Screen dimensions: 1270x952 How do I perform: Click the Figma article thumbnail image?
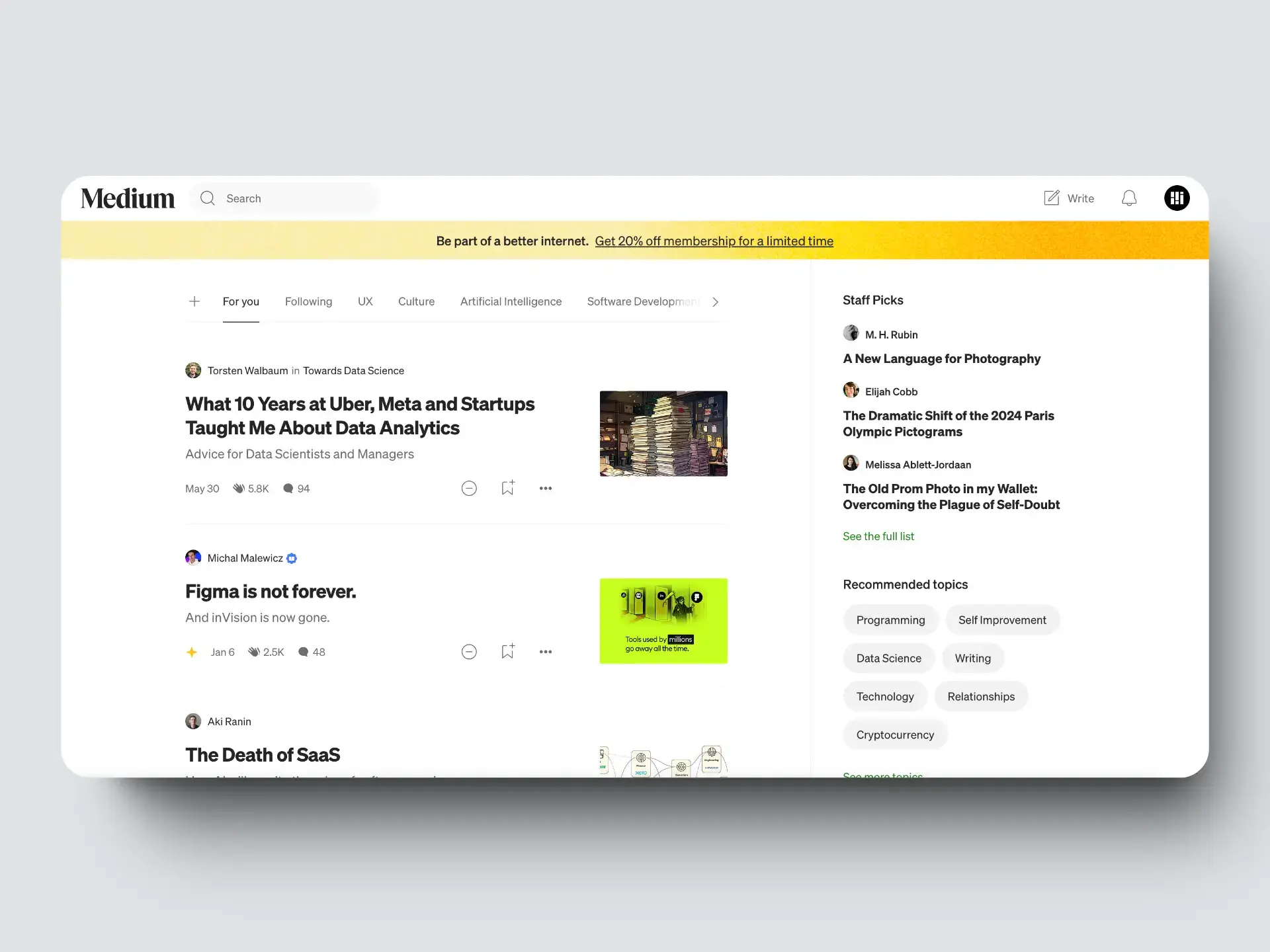tap(664, 621)
